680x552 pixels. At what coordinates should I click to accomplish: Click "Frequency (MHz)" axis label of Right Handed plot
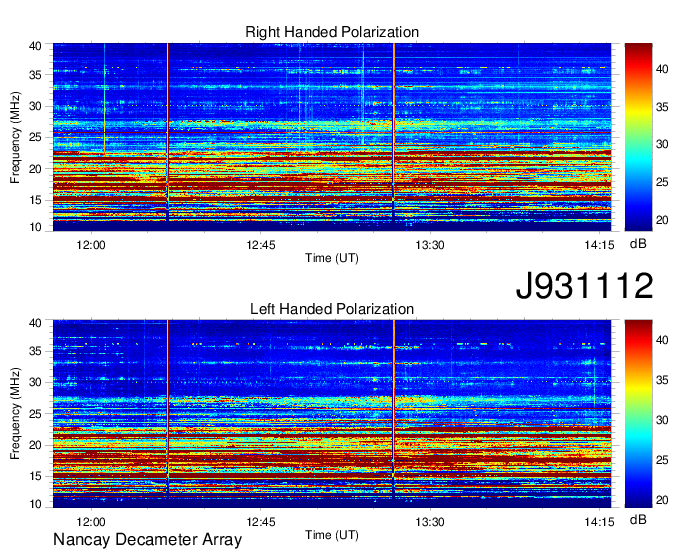click(15, 137)
